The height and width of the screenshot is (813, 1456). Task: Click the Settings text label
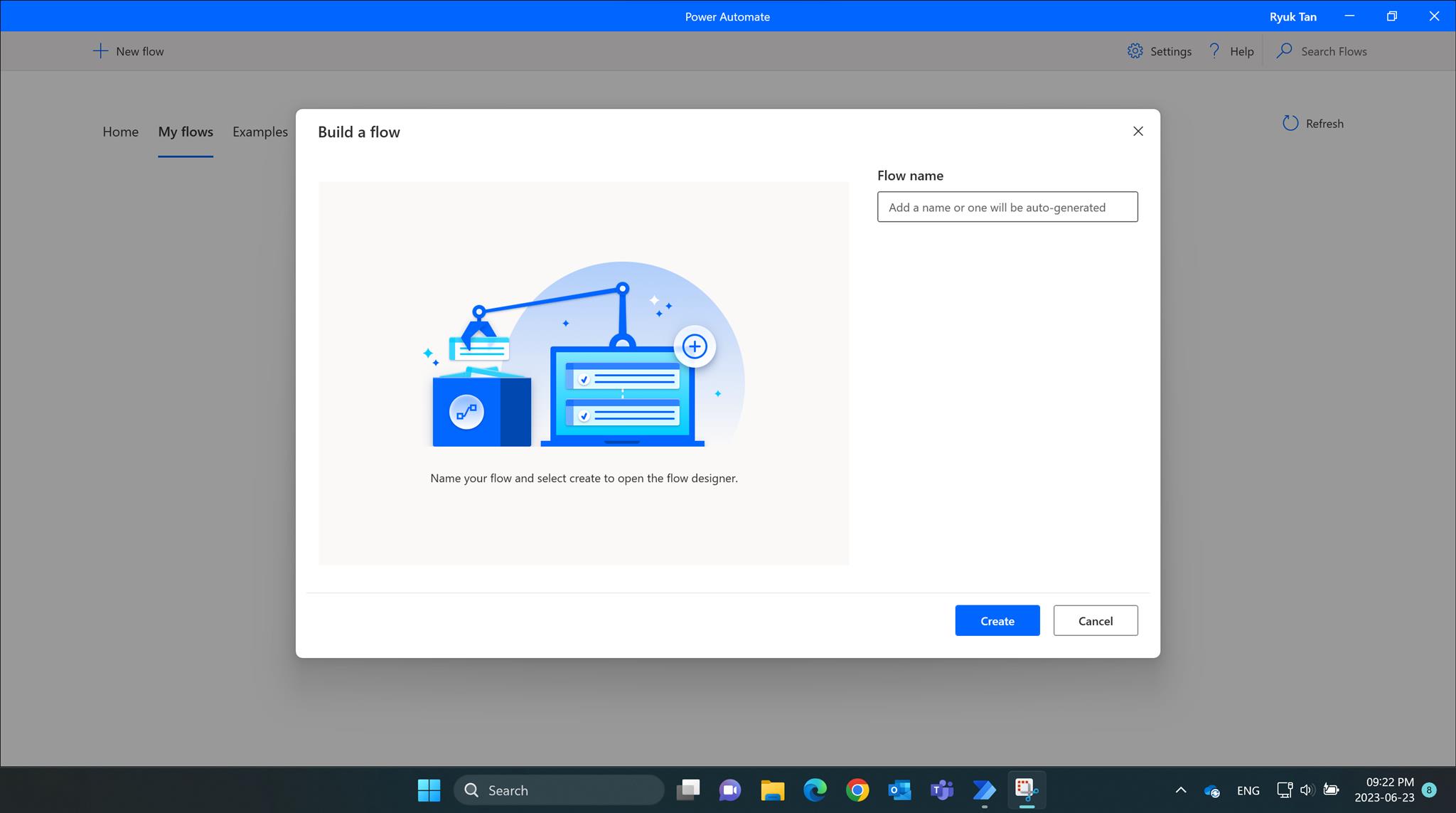point(1171,51)
